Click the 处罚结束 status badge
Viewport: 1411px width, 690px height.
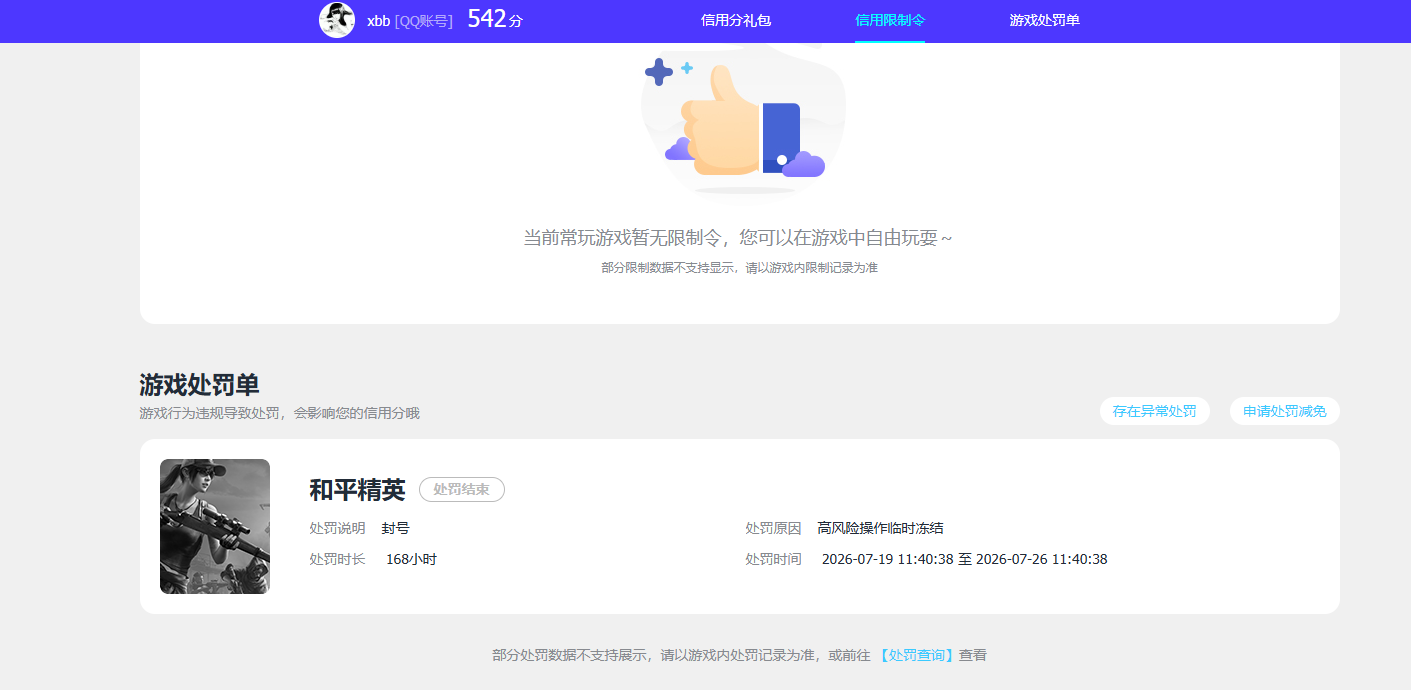pyautogui.click(x=462, y=490)
